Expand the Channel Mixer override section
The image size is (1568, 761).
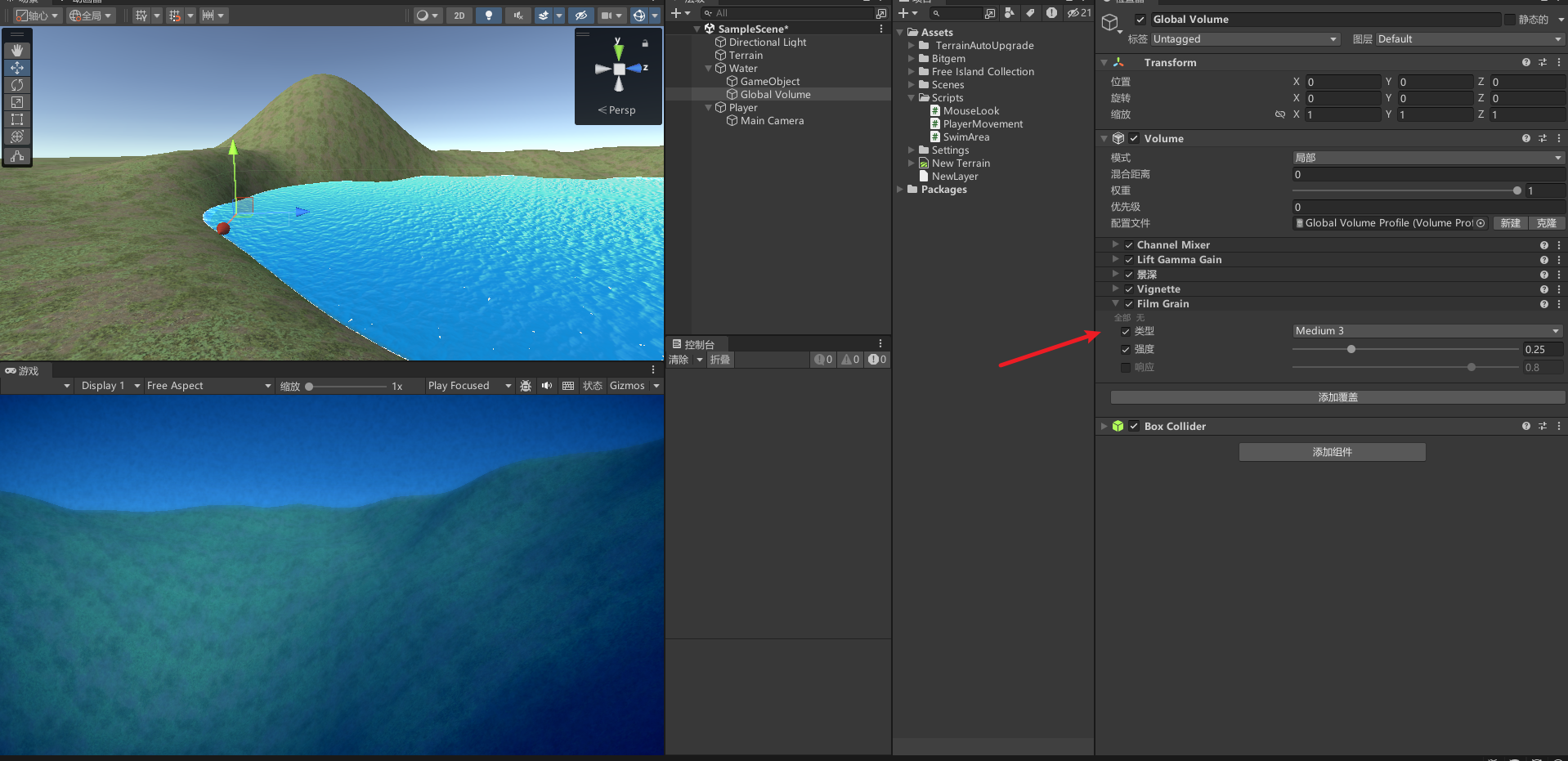[x=1115, y=244]
